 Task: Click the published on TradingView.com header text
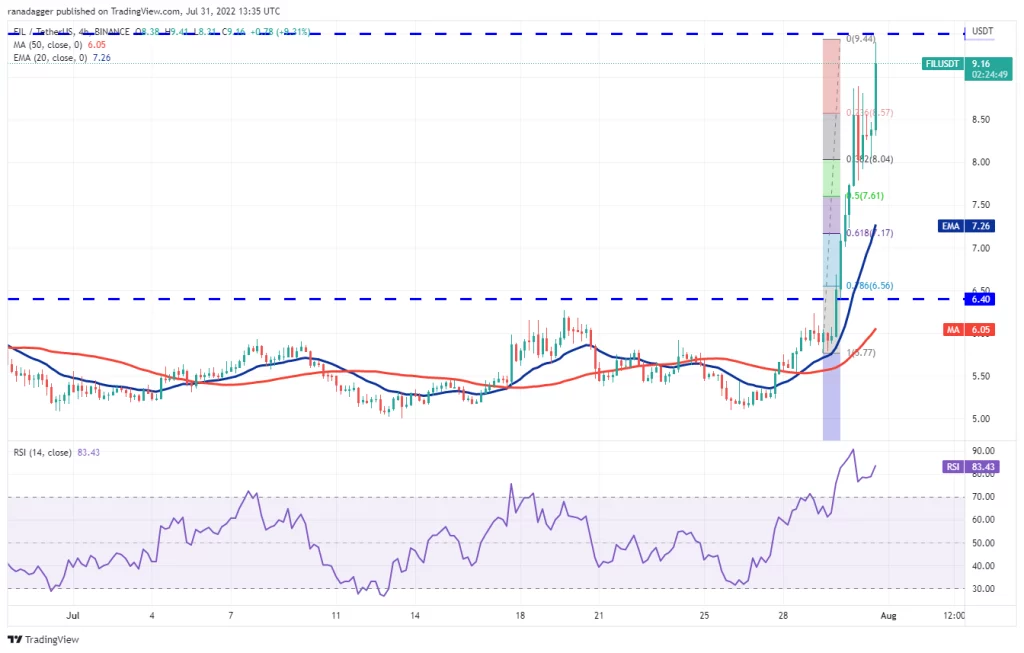tap(144, 11)
